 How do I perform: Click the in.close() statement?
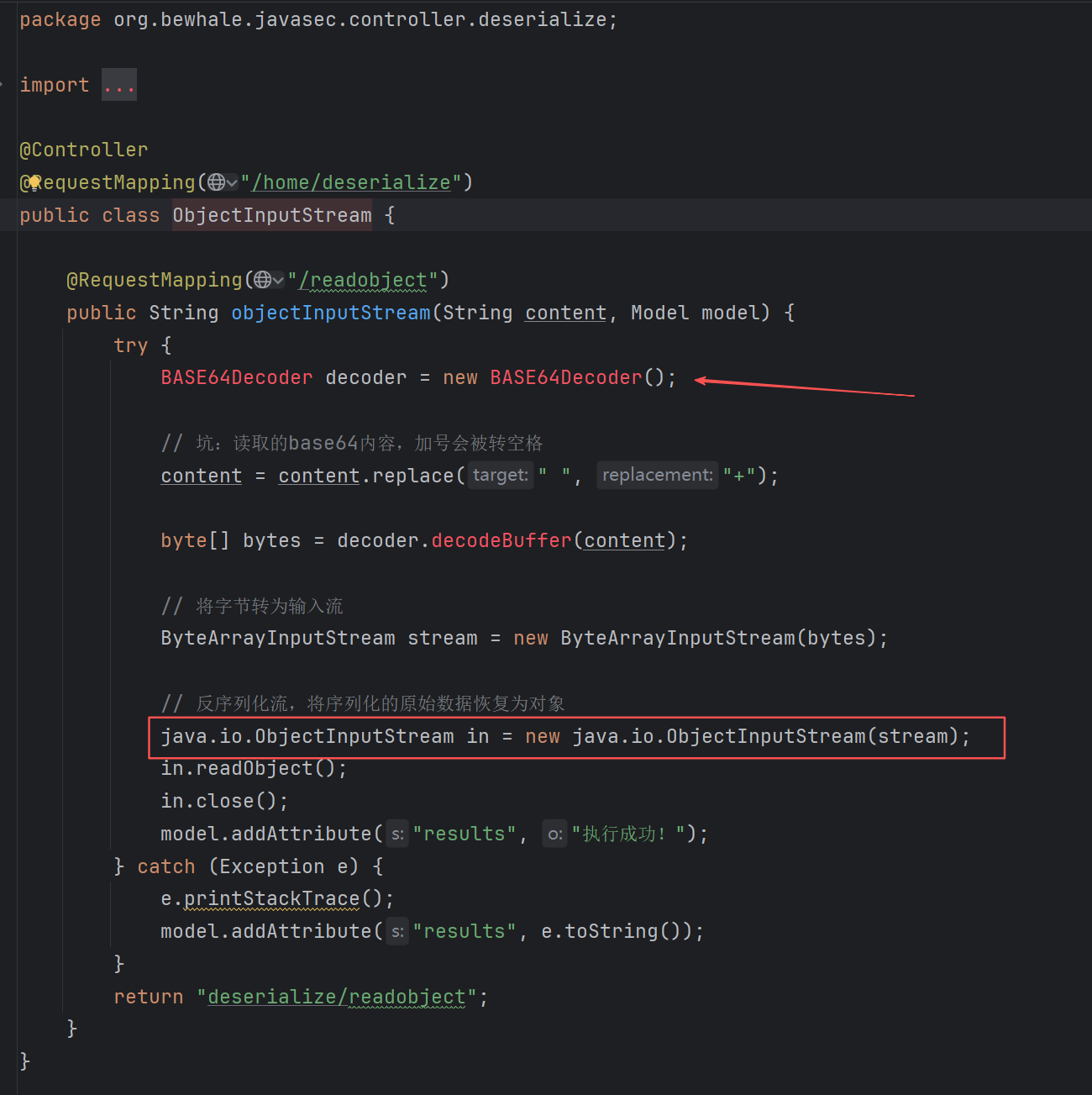coord(224,801)
